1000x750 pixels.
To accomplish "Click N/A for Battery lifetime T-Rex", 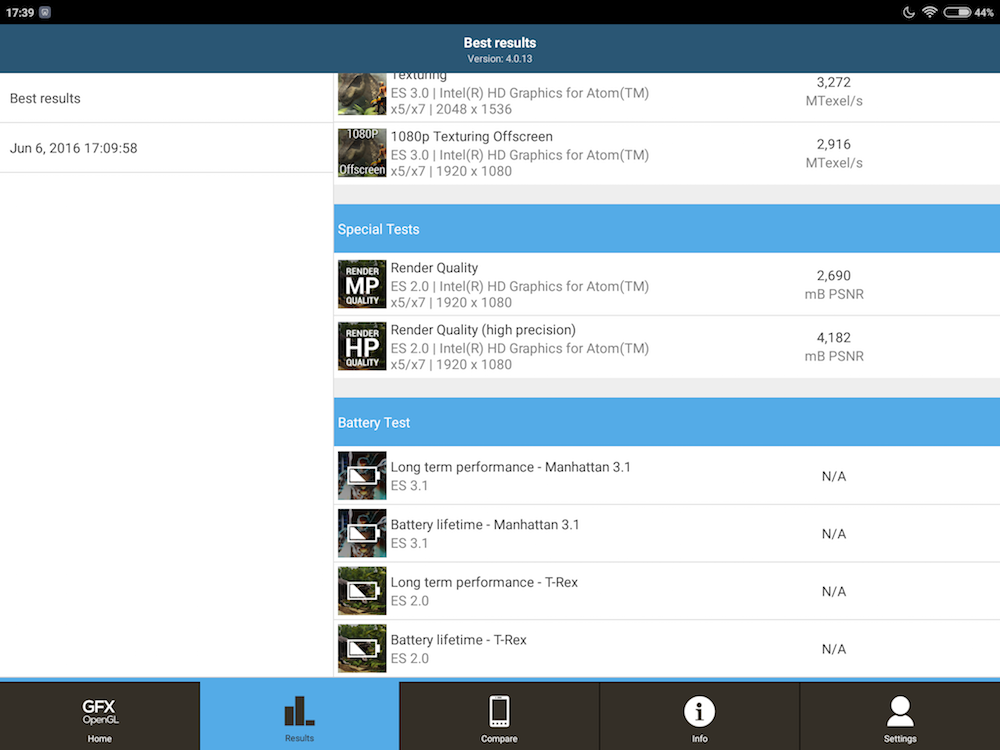I will (x=834, y=649).
